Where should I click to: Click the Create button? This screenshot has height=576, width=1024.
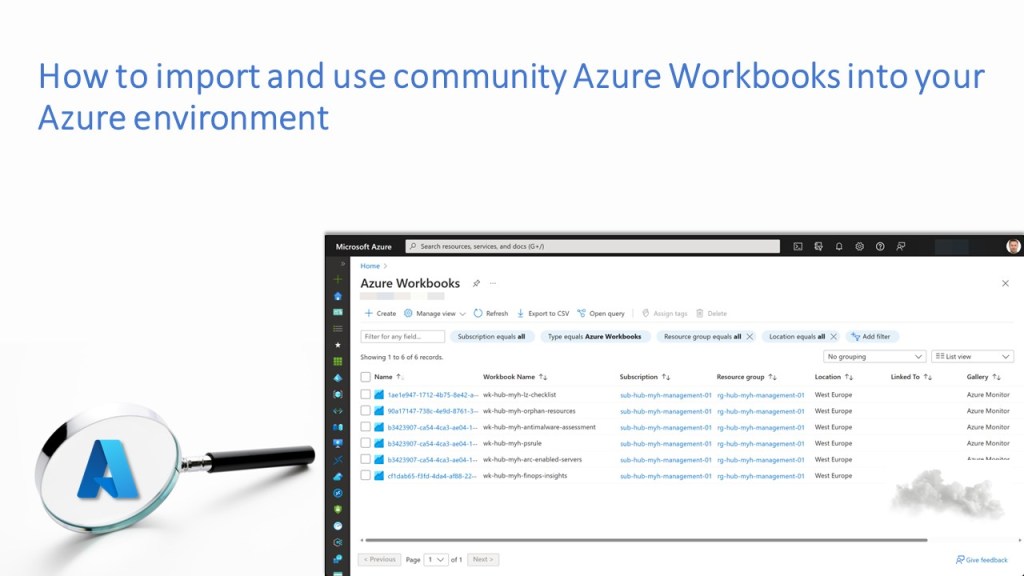(380, 313)
